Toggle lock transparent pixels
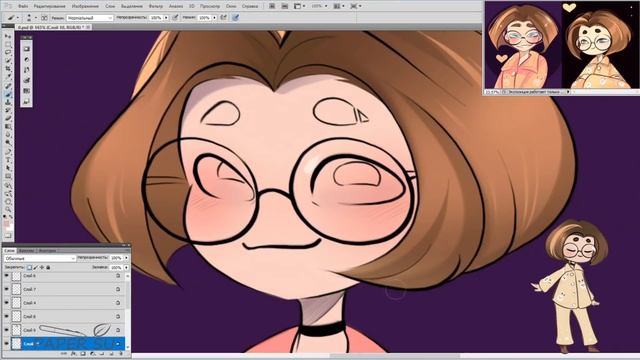Viewport: 640px width, 360px height. pyautogui.click(x=29, y=267)
